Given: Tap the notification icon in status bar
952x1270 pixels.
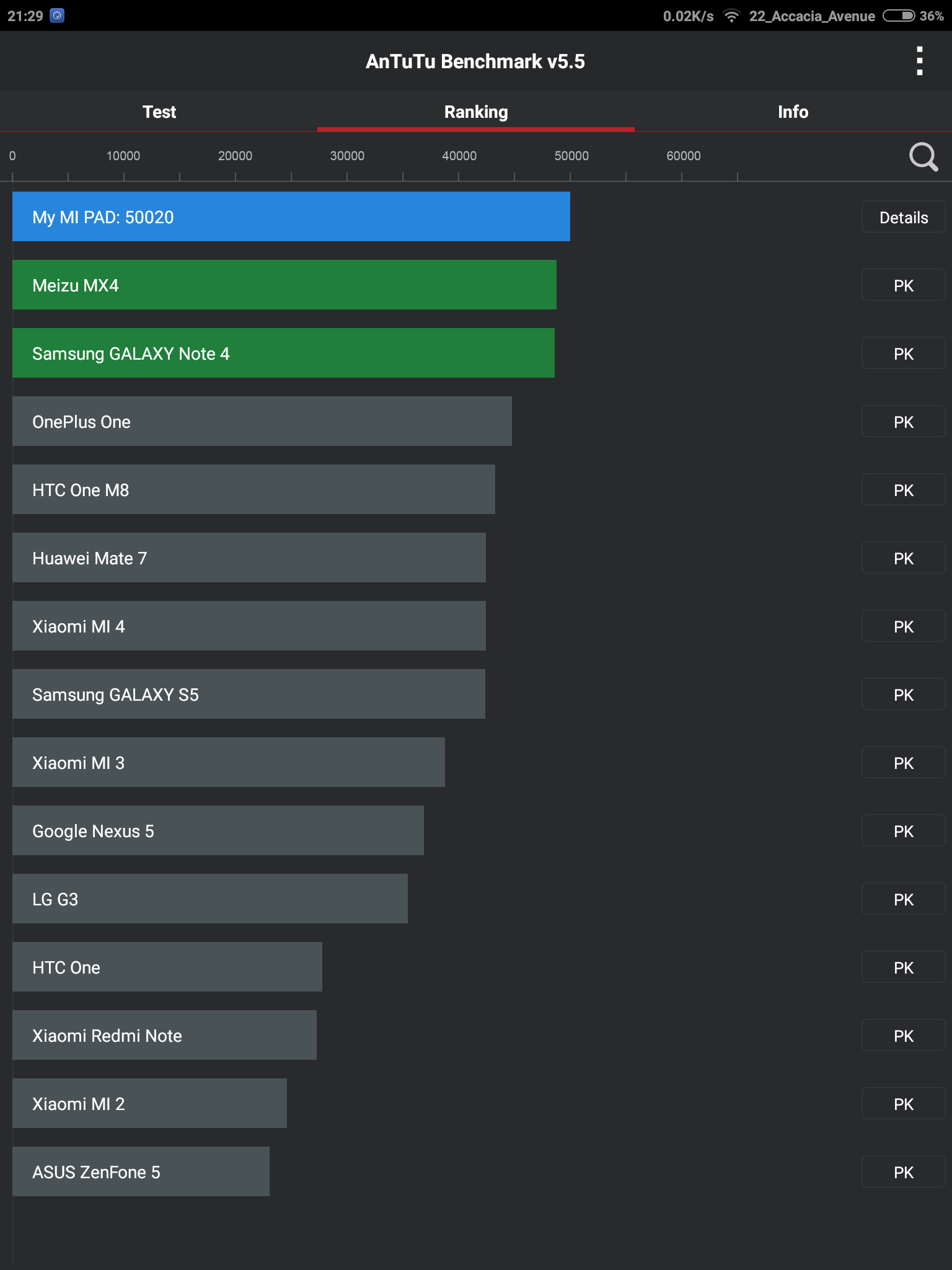Looking at the screenshot, I should tap(57, 16).
